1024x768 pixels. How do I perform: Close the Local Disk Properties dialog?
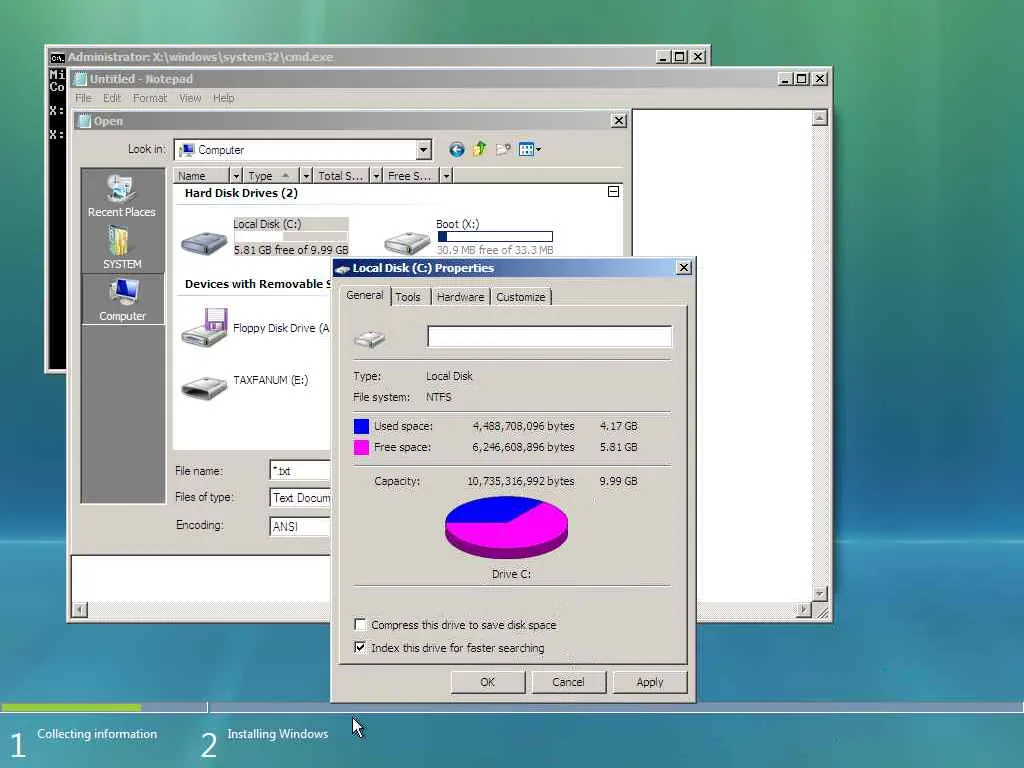coord(684,268)
